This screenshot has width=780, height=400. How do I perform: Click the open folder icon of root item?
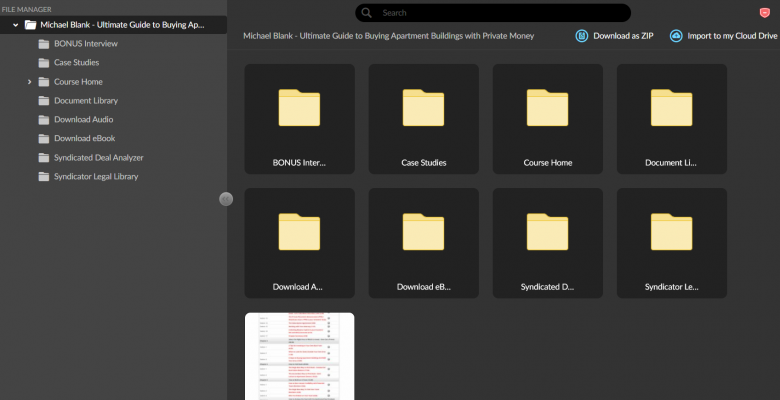[x=30, y=25]
